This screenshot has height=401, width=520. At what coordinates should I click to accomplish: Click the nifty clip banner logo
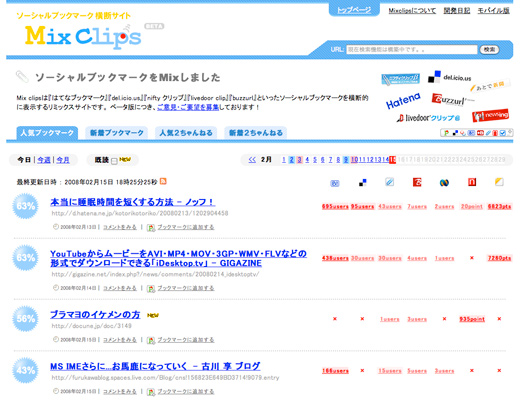click(x=400, y=79)
